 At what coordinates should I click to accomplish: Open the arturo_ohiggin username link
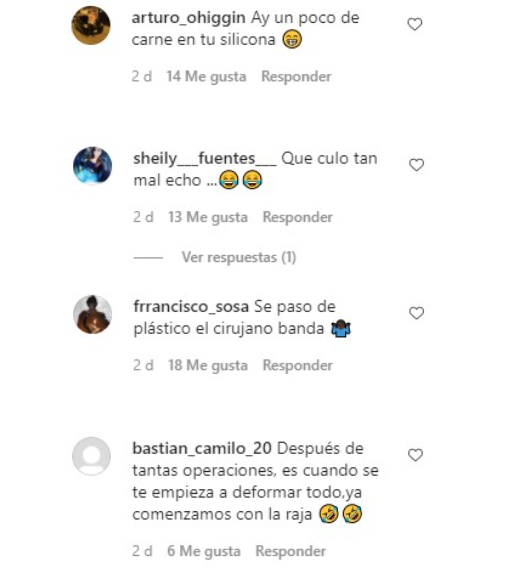[188, 18]
